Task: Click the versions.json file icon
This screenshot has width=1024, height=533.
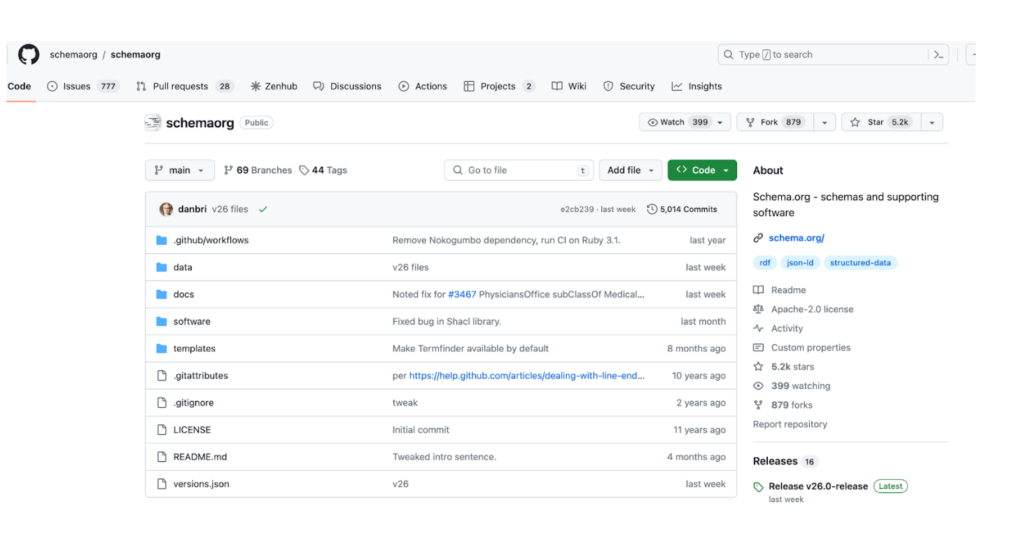Action: [x=161, y=484]
